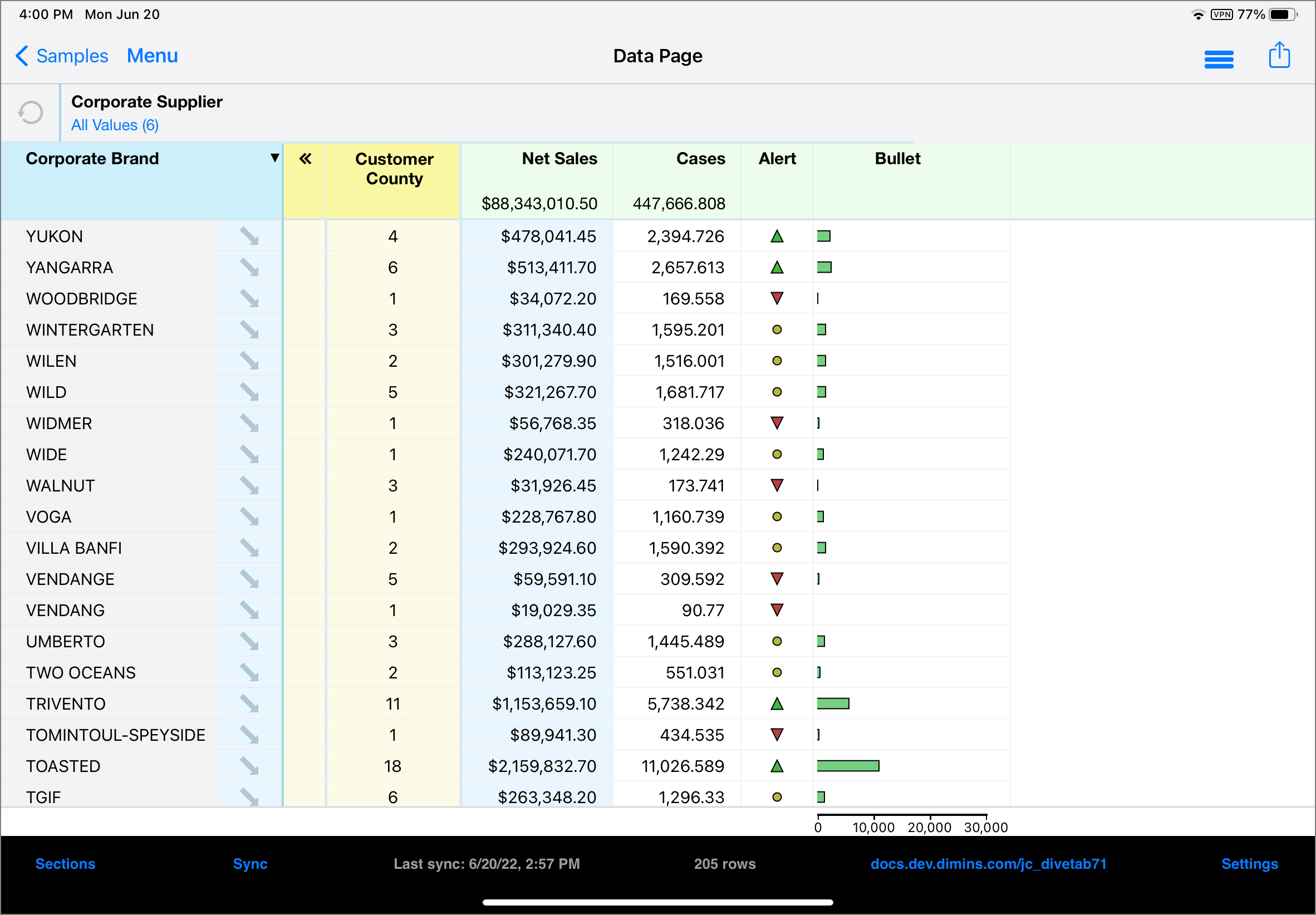Viewport: 1316px width, 915px height.
Task: Select the VENDANGE brand row
Action: click(x=70, y=579)
